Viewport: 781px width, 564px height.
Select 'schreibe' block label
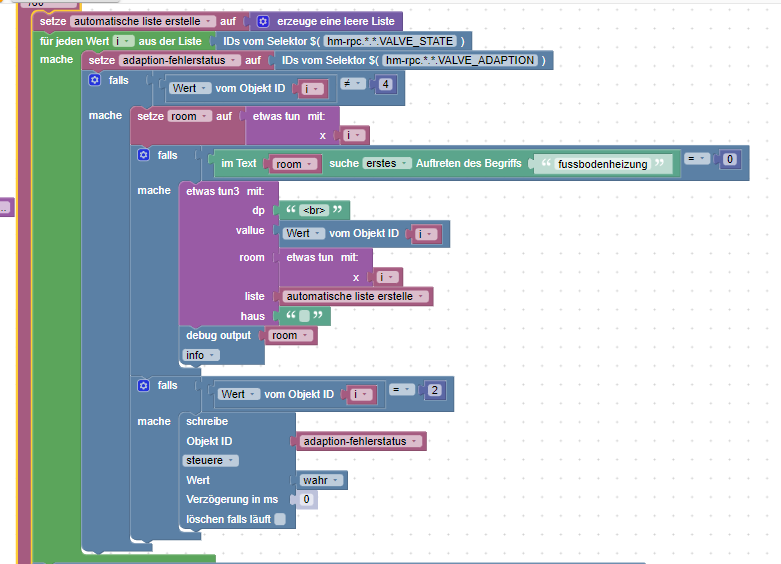coord(207,422)
